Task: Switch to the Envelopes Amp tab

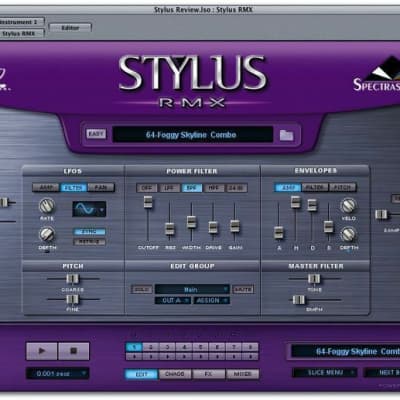Action: tap(288, 188)
